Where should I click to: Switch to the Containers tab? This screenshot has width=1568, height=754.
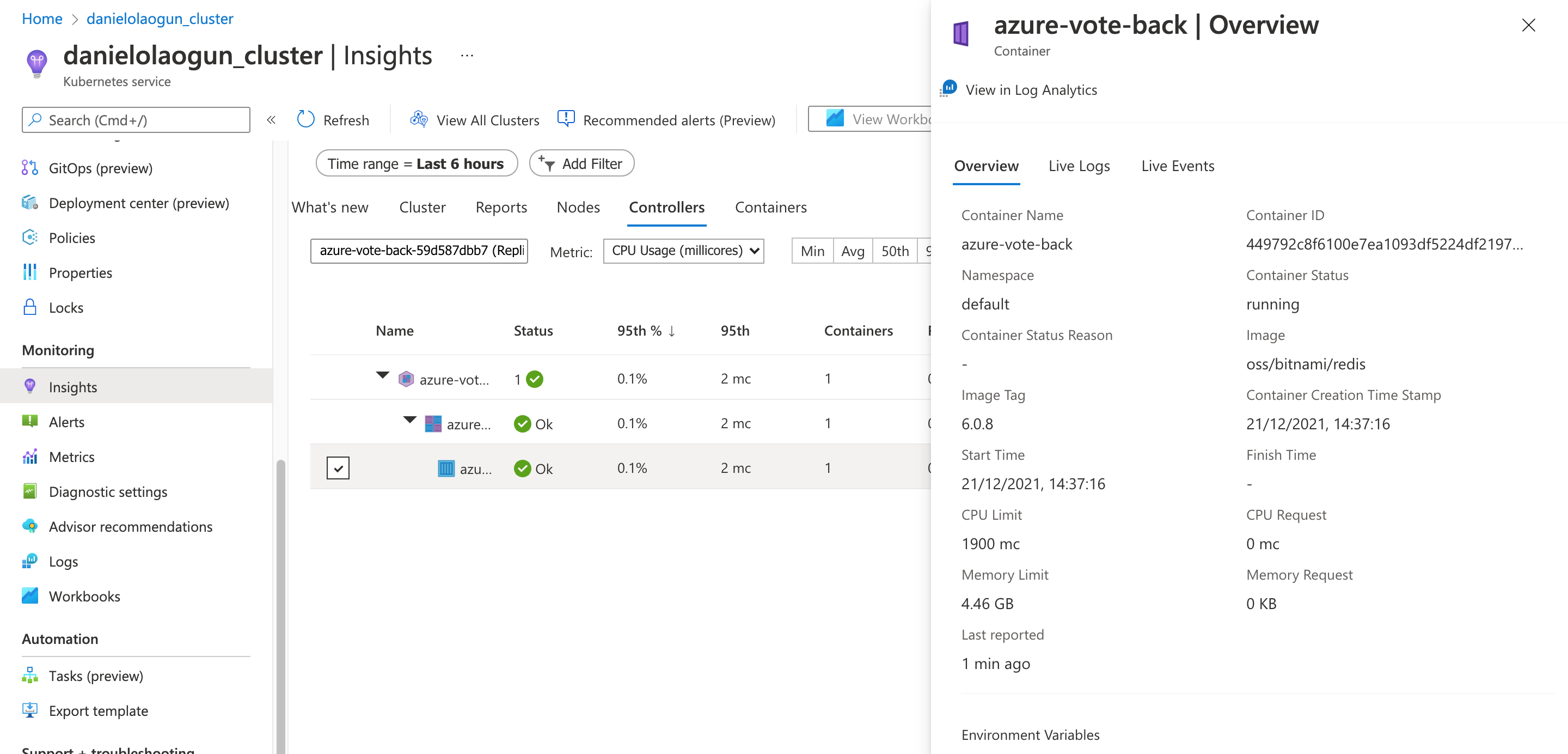[770, 207]
